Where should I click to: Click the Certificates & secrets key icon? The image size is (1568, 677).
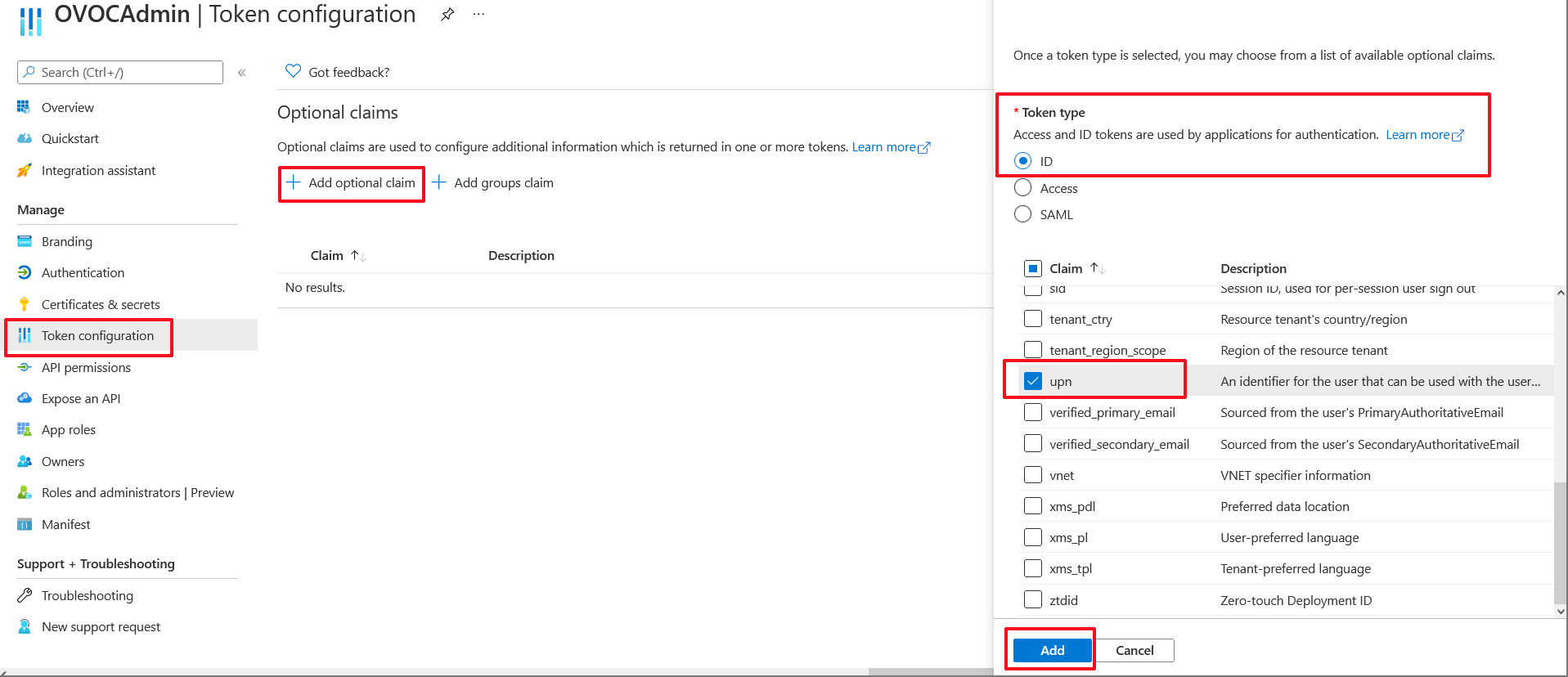(25, 304)
